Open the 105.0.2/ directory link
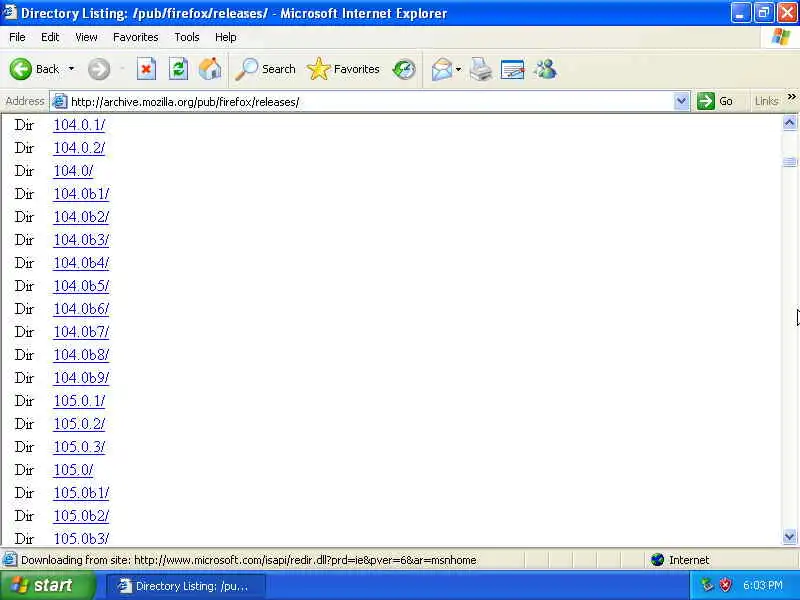Screen dimensions: 800x600 click(x=80, y=424)
